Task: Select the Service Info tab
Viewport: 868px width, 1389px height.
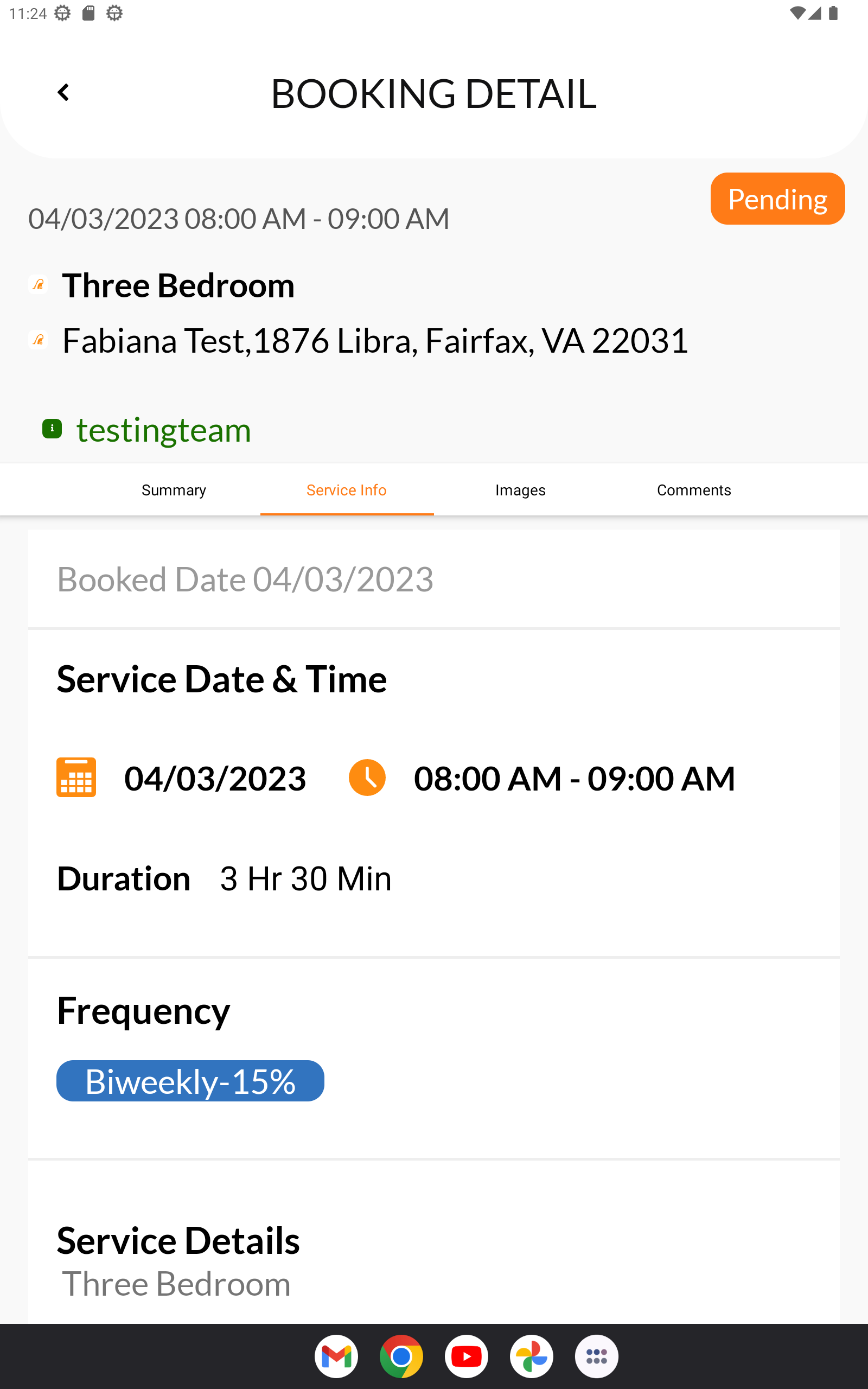Action: tap(347, 490)
